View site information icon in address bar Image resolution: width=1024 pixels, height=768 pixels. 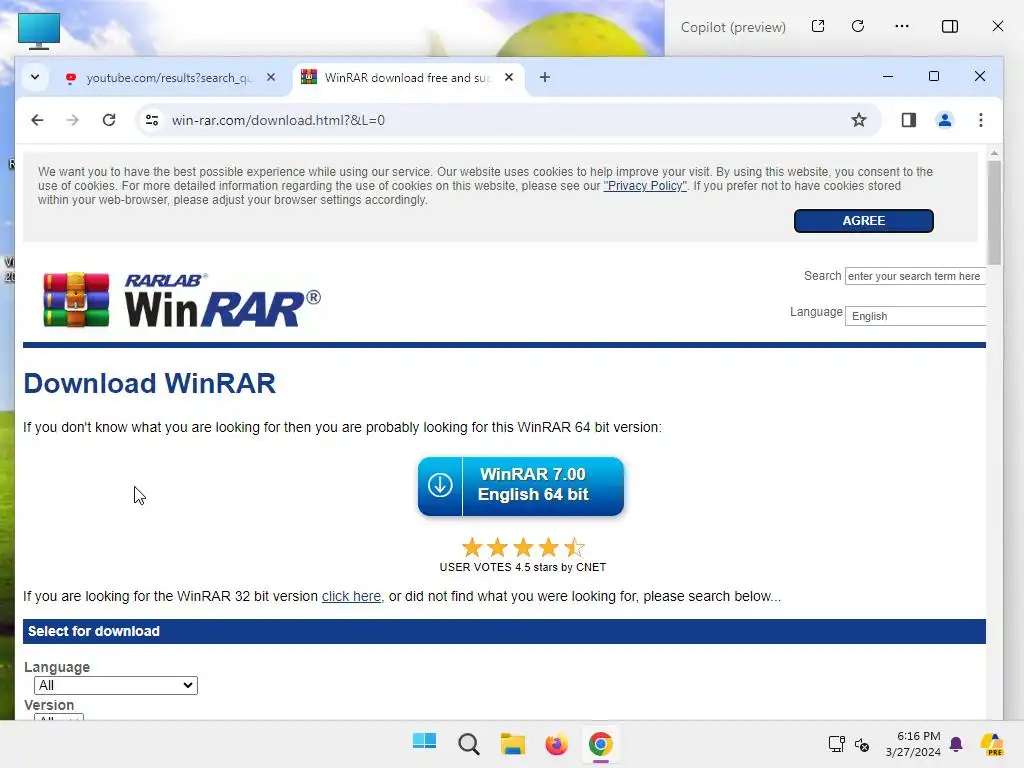click(x=152, y=120)
